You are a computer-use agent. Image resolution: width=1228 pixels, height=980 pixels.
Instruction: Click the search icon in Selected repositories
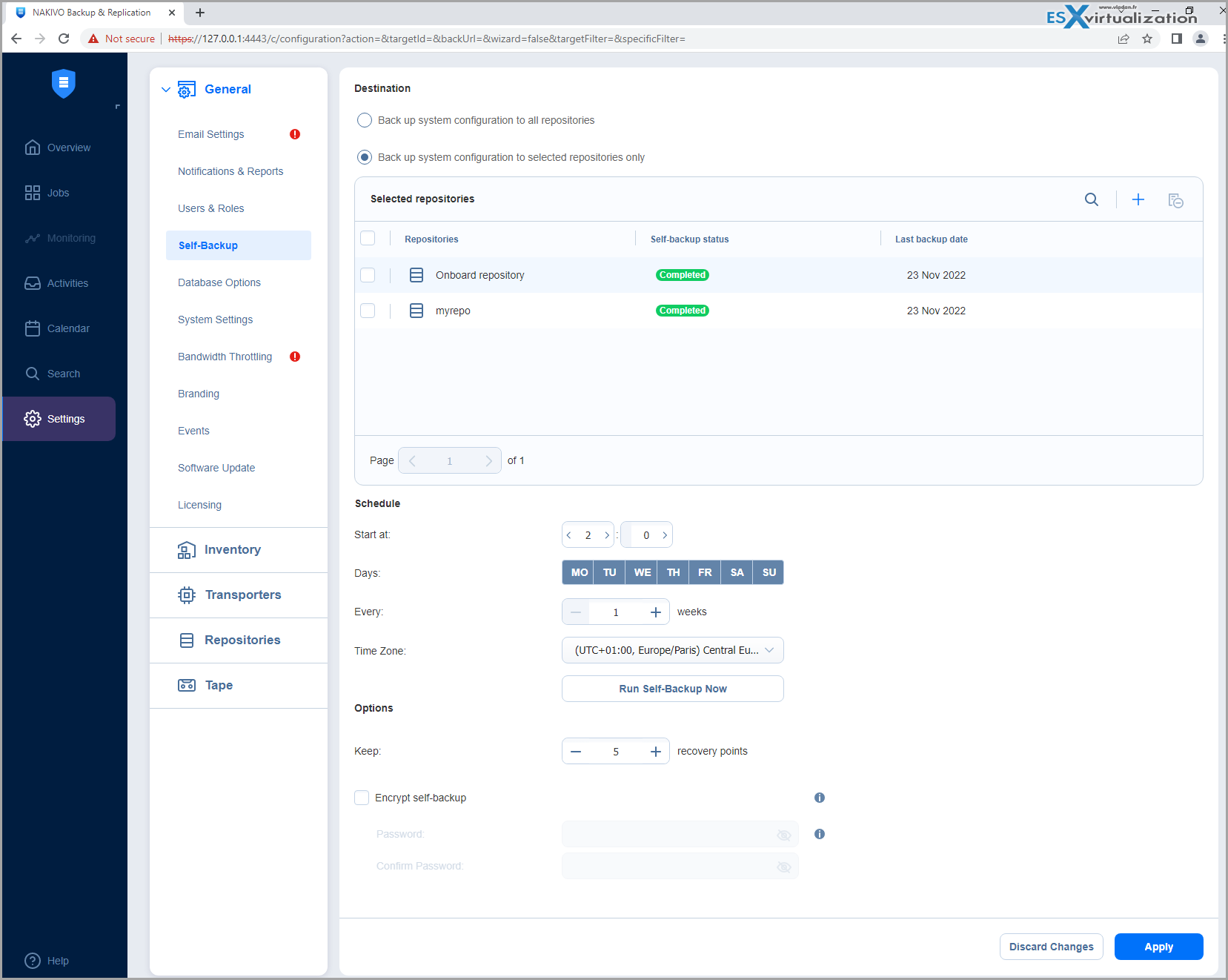[1091, 199]
